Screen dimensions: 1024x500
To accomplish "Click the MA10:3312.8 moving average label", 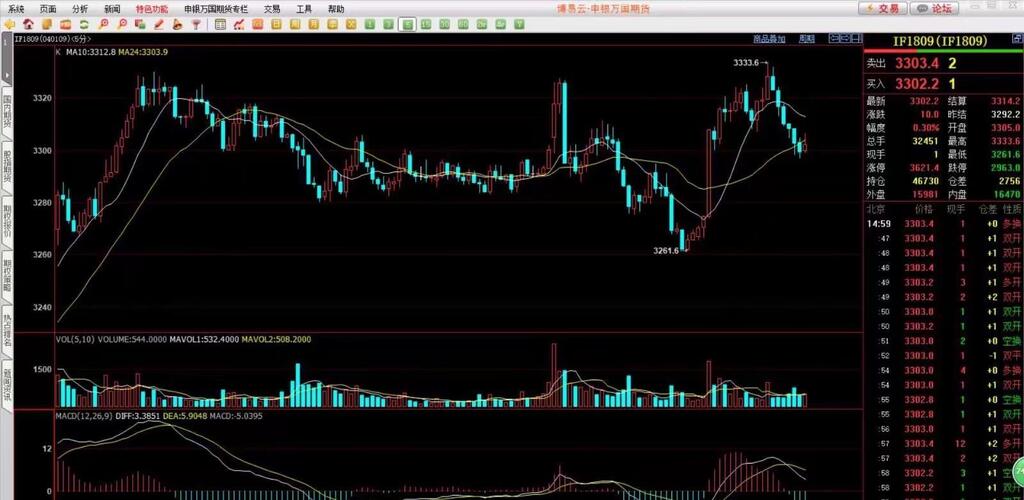I will (89, 52).
